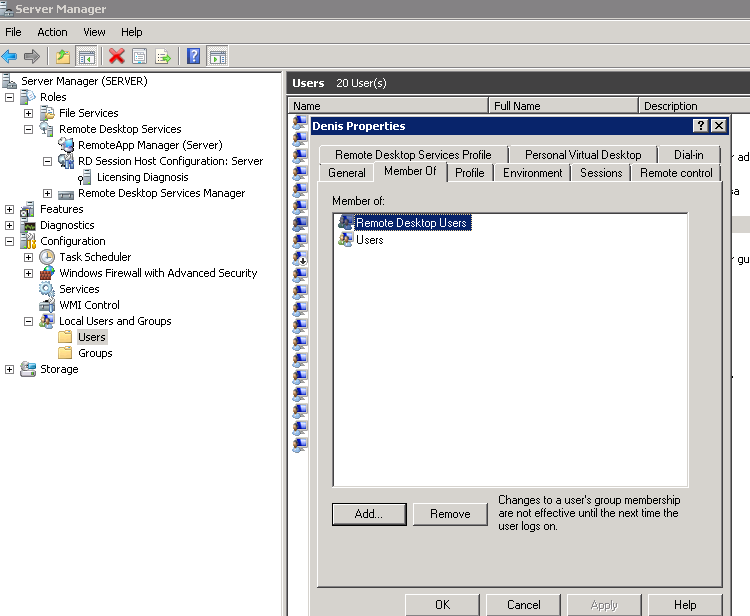This screenshot has width=750, height=616.
Task: Click the Remove button
Action: point(450,514)
